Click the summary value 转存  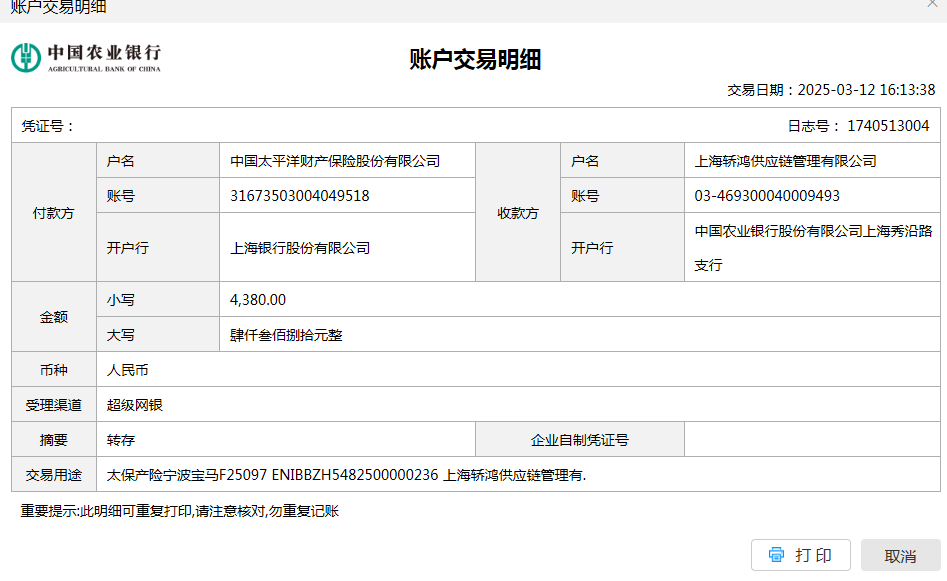pos(121,440)
